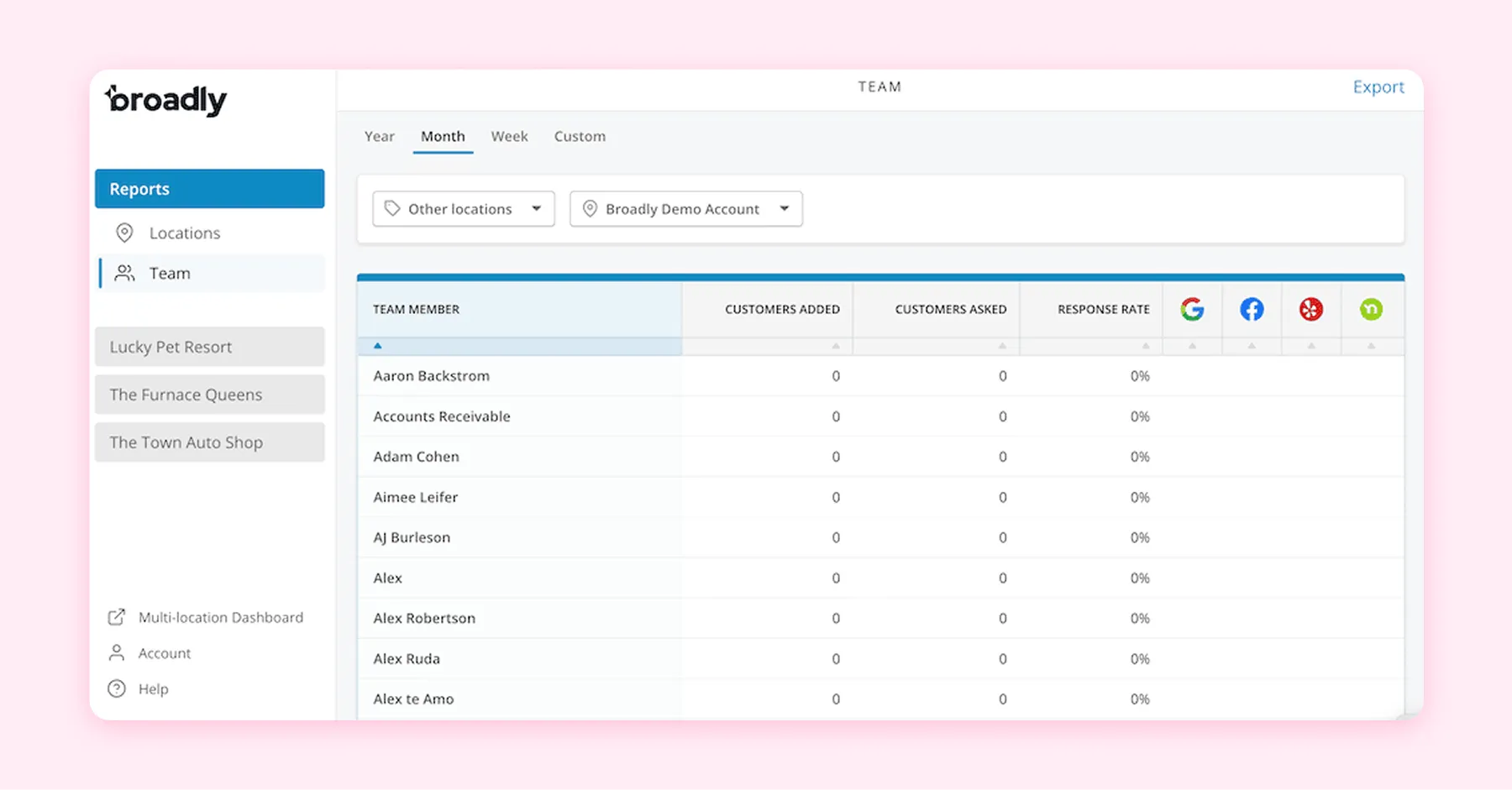Click the Alex Ruda row name
This screenshot has height=790, width=1512.
407,659
